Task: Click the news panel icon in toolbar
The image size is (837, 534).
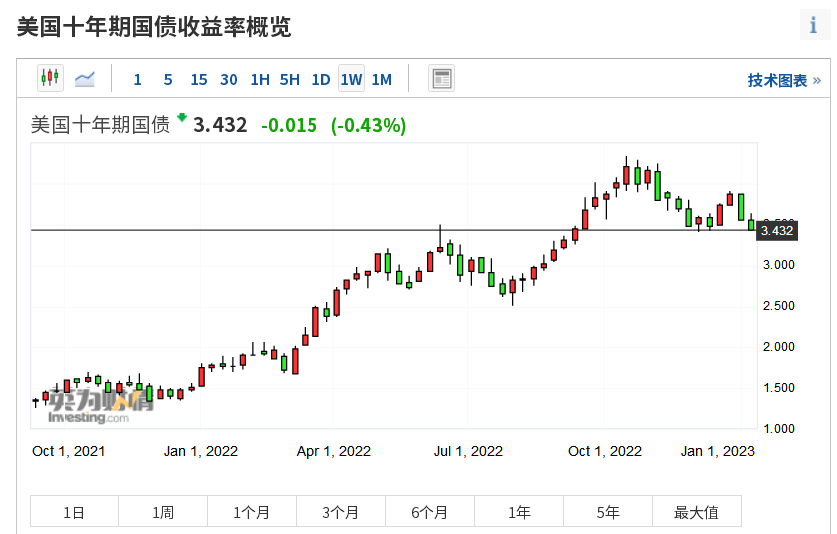Action: point(441,79)
